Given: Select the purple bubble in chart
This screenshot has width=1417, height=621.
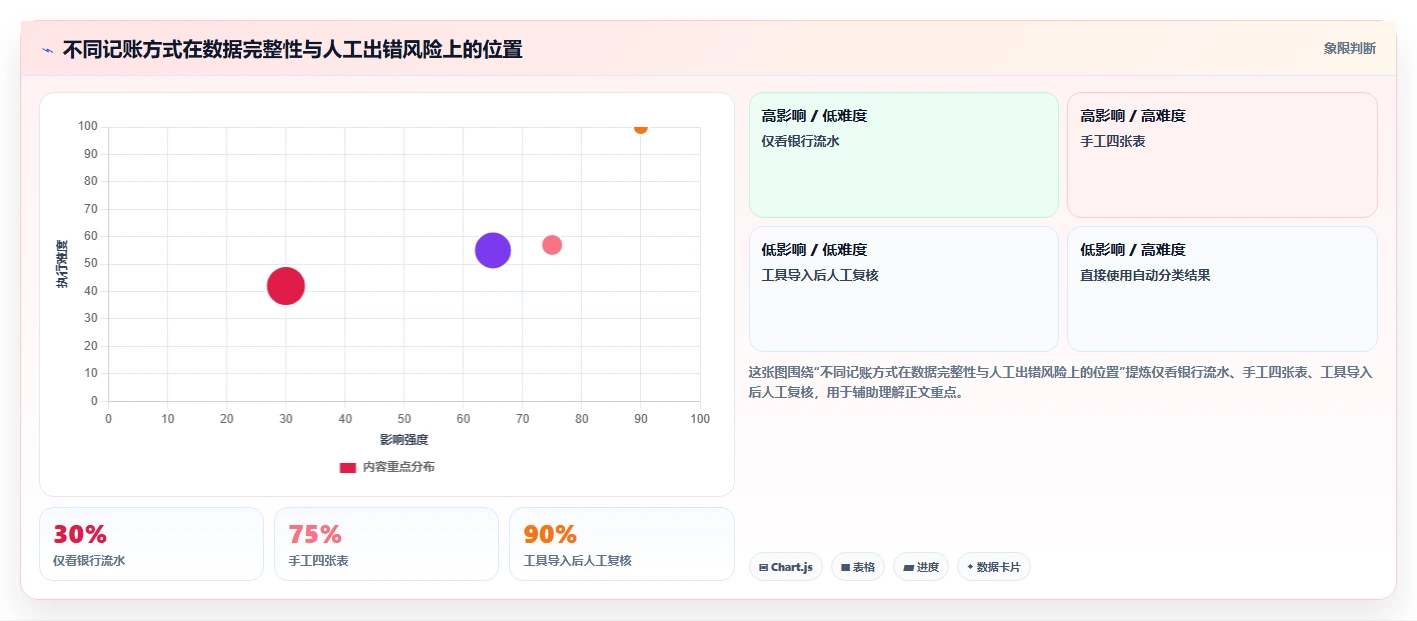Looking at the screenshot, I should [x=493, y=250].
